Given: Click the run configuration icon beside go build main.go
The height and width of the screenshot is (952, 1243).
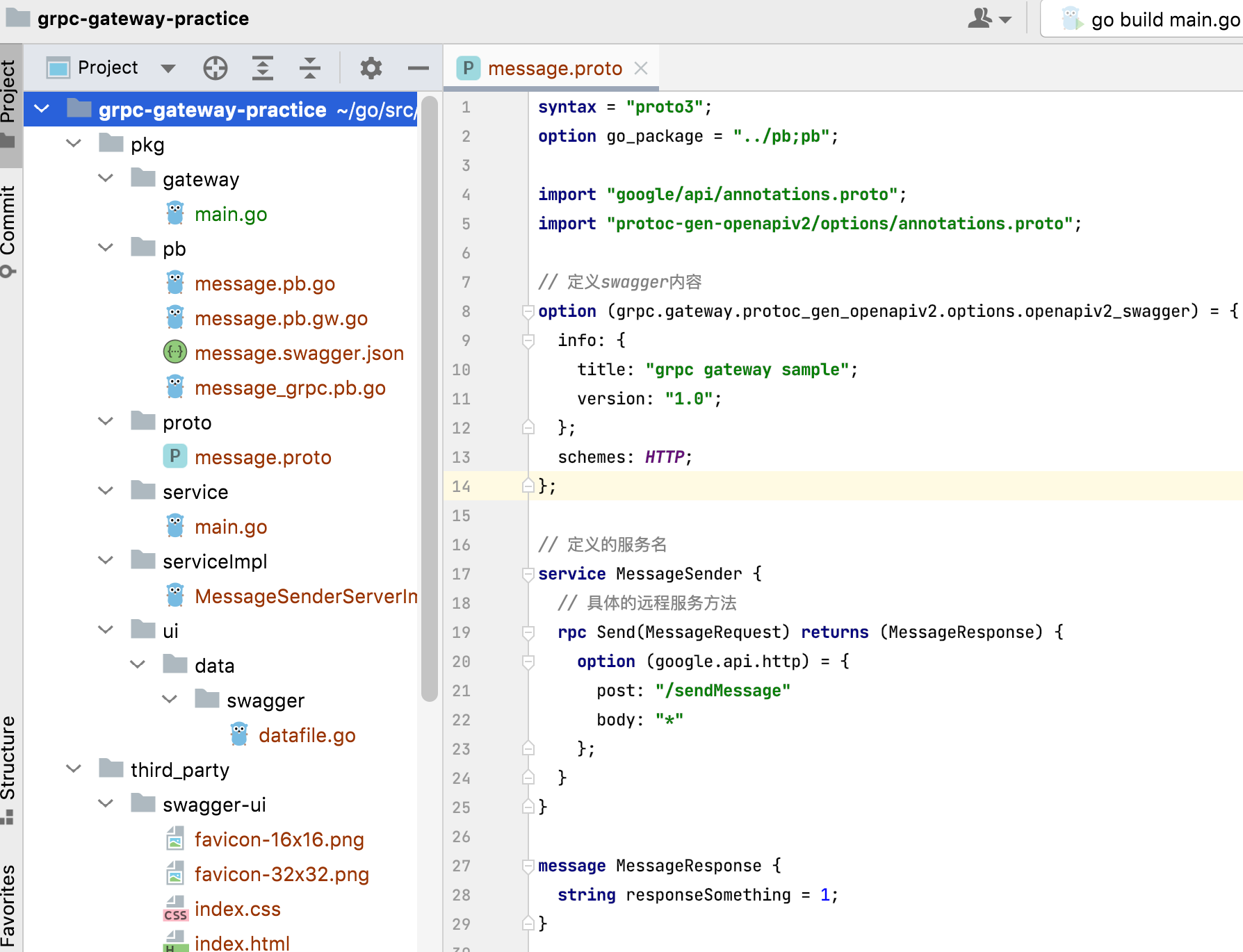Looking at the screenshot, I should [1071, 19].
